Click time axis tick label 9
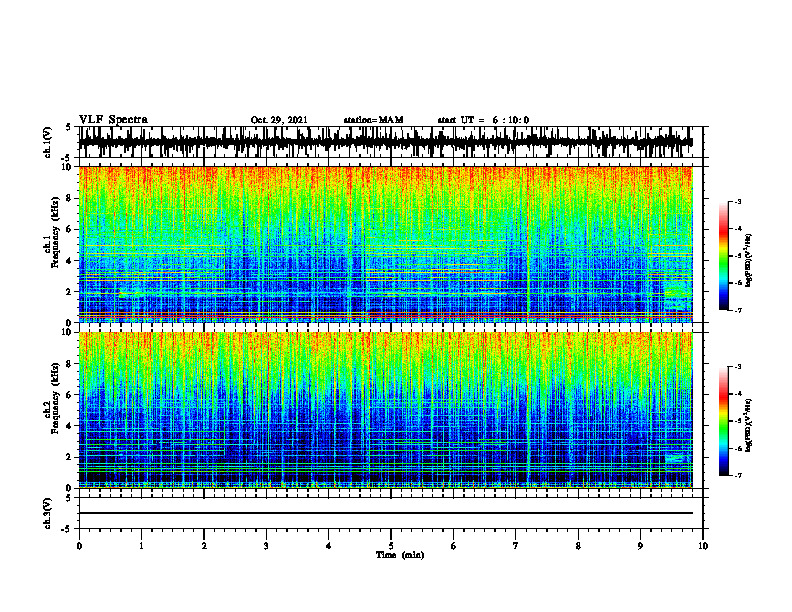The height and width of the screenshot is (612, 792). point(640,546)
